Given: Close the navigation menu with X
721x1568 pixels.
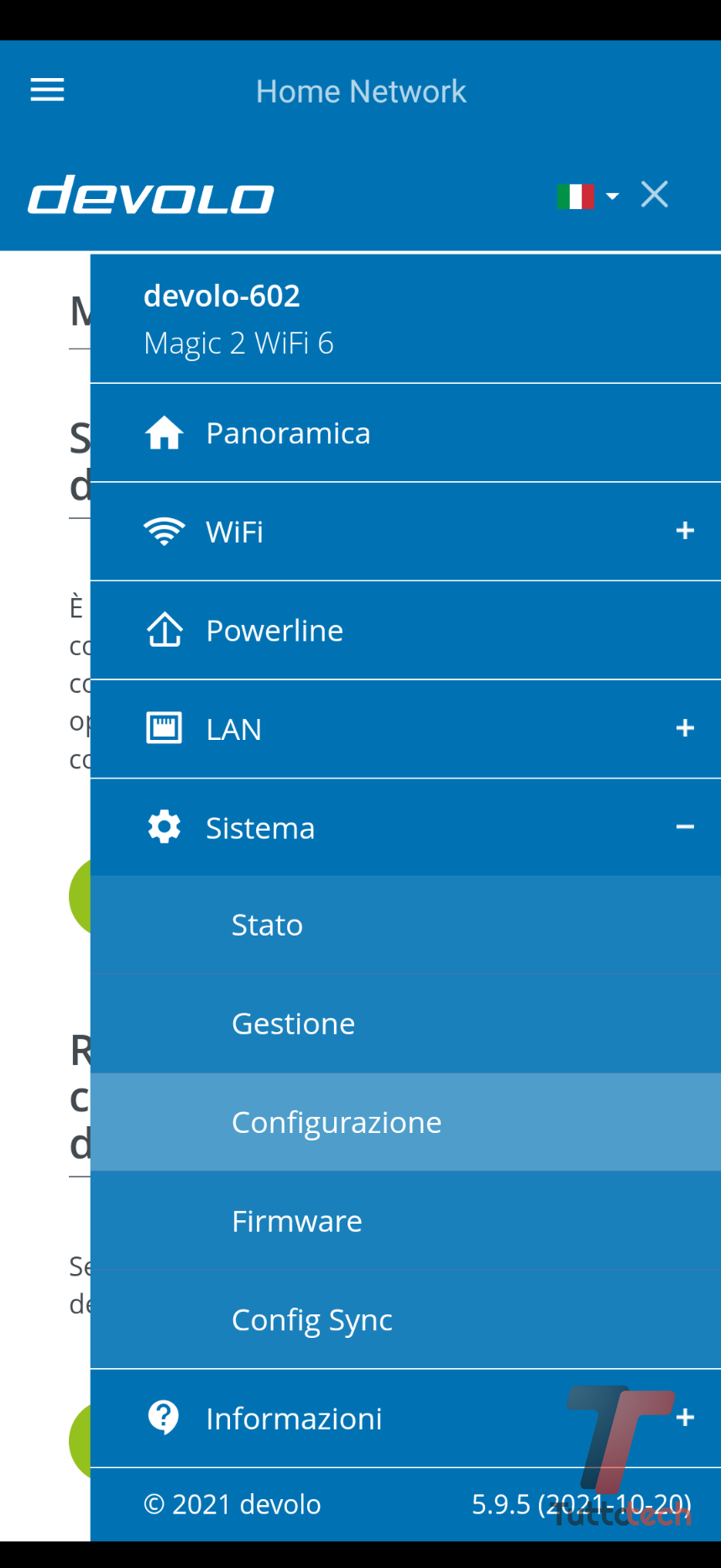Looking at the screenshot, I should [x=655, y=195].
